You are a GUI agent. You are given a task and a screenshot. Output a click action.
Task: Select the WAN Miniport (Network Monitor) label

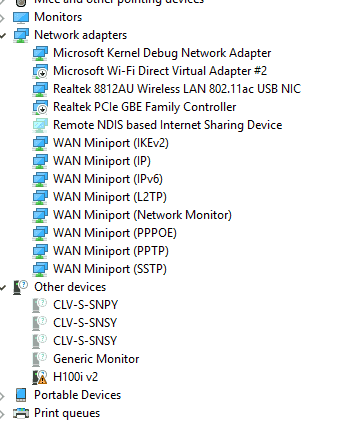point(142,215)
